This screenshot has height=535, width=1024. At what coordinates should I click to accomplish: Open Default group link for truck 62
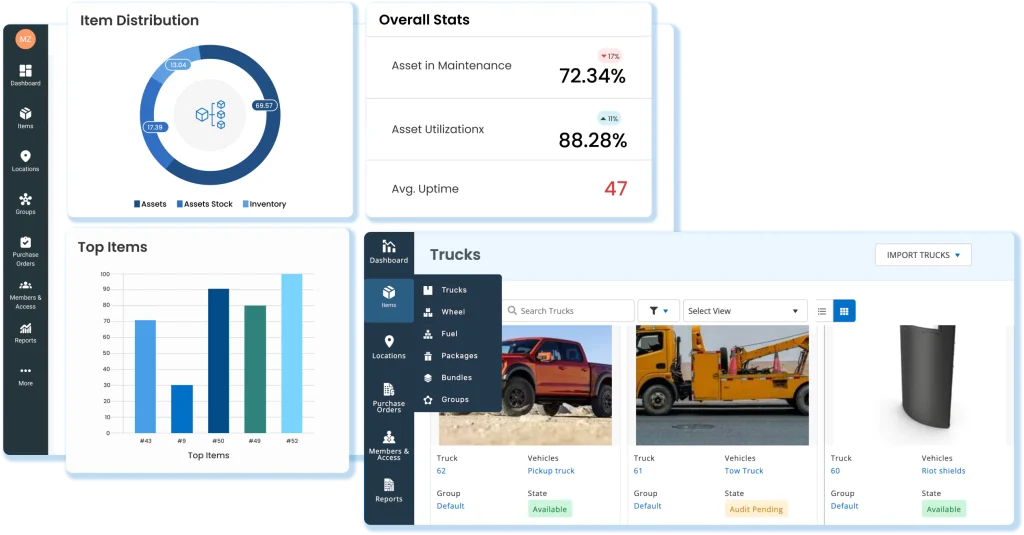451,506
